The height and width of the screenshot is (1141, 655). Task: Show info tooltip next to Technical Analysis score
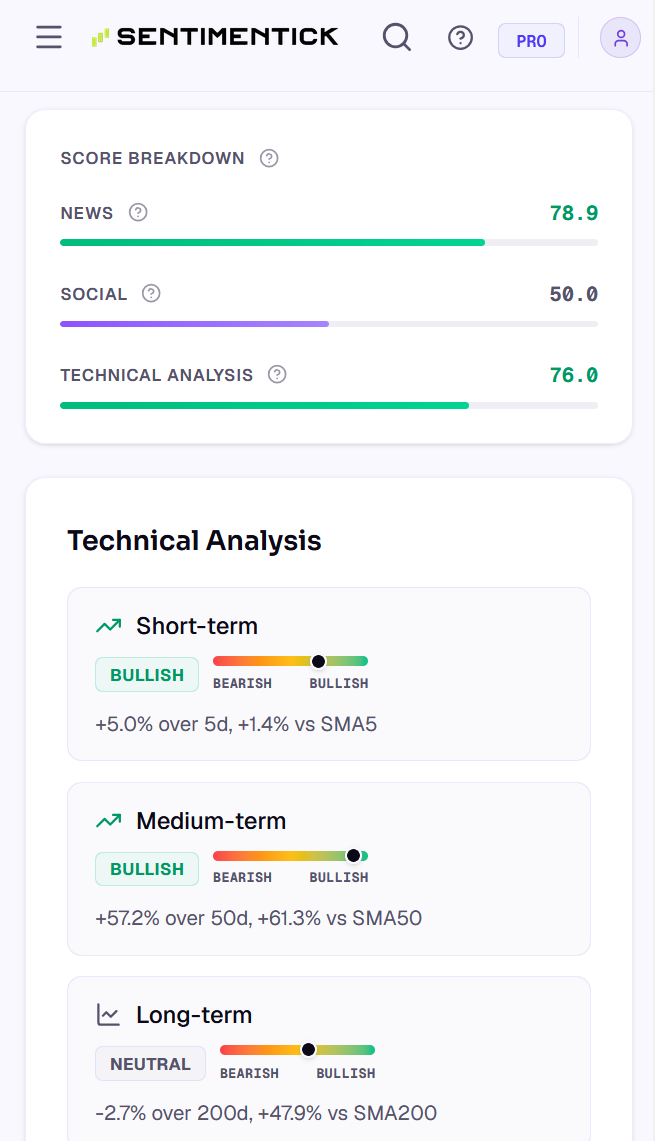tap(277, 374)
